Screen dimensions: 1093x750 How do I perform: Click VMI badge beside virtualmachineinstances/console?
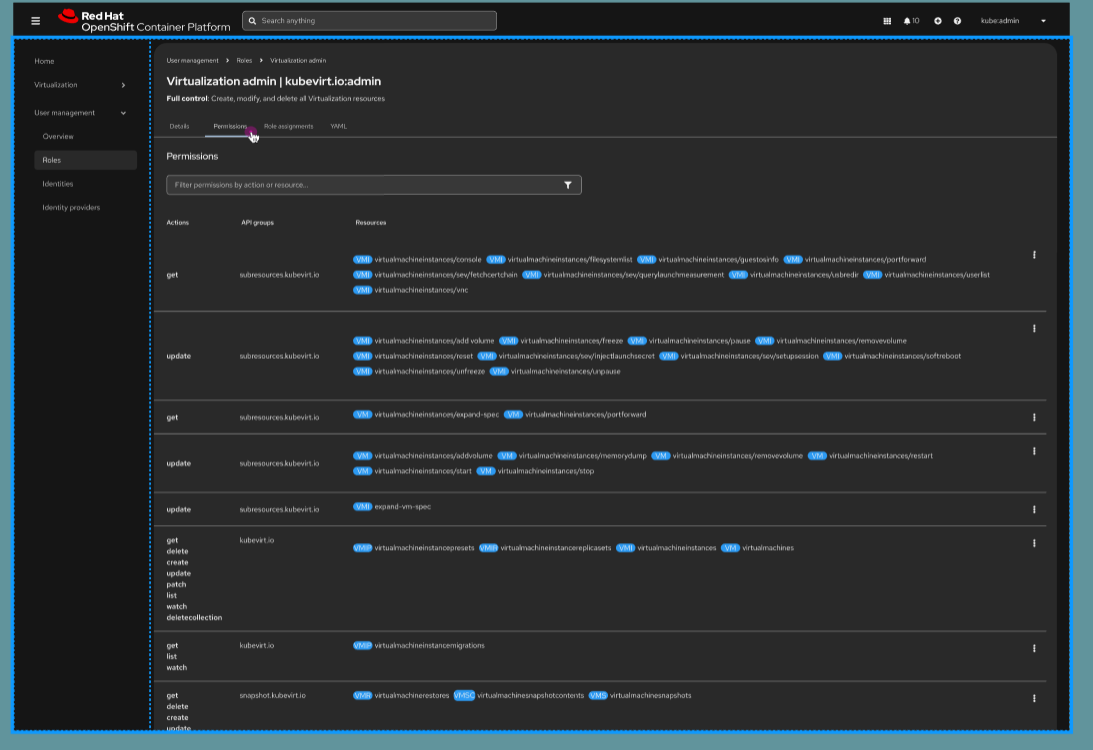click(362, 259)
